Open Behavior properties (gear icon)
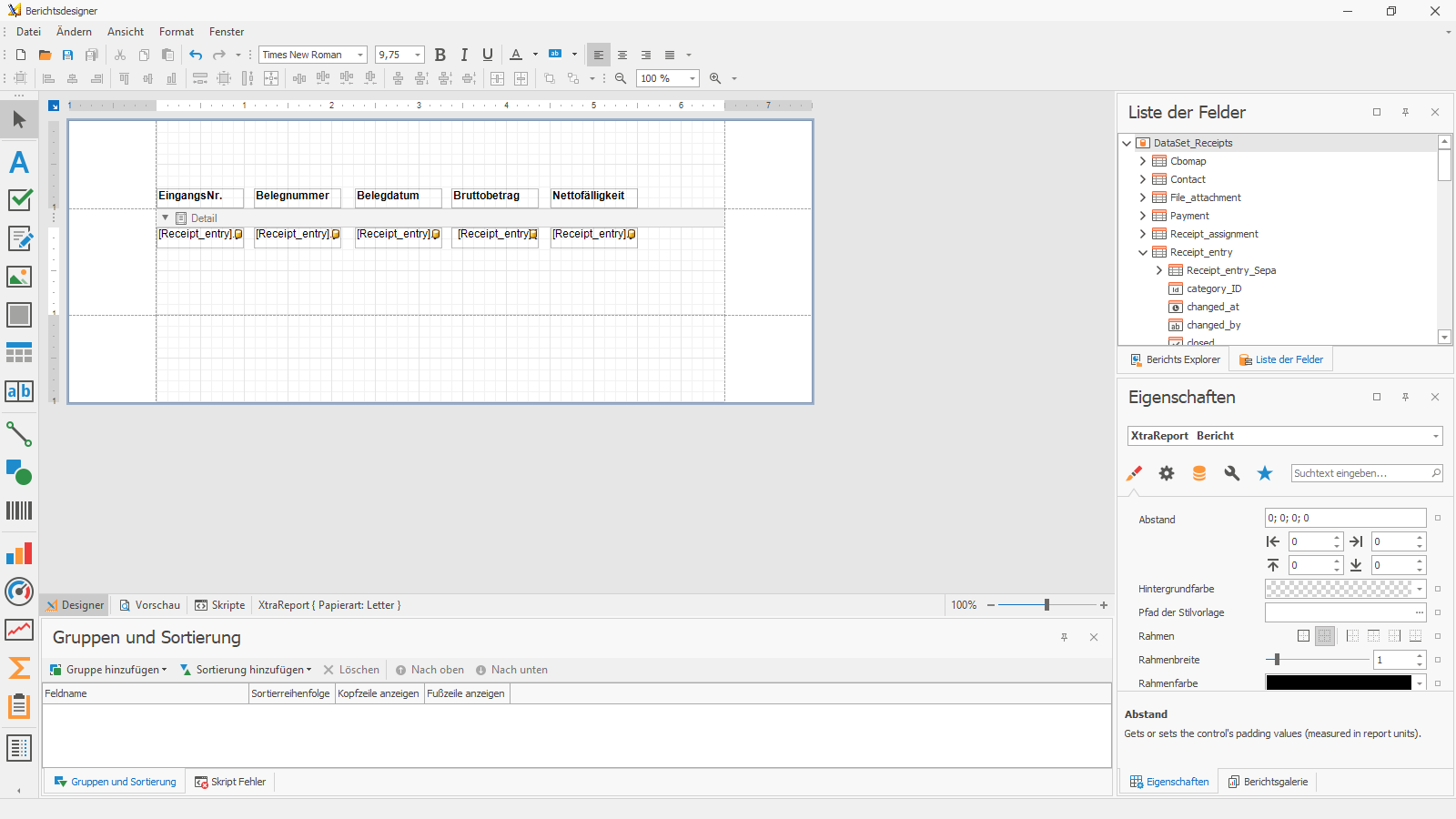The width and height of the screenshot is (1456, 819). tap(1167, 473)
